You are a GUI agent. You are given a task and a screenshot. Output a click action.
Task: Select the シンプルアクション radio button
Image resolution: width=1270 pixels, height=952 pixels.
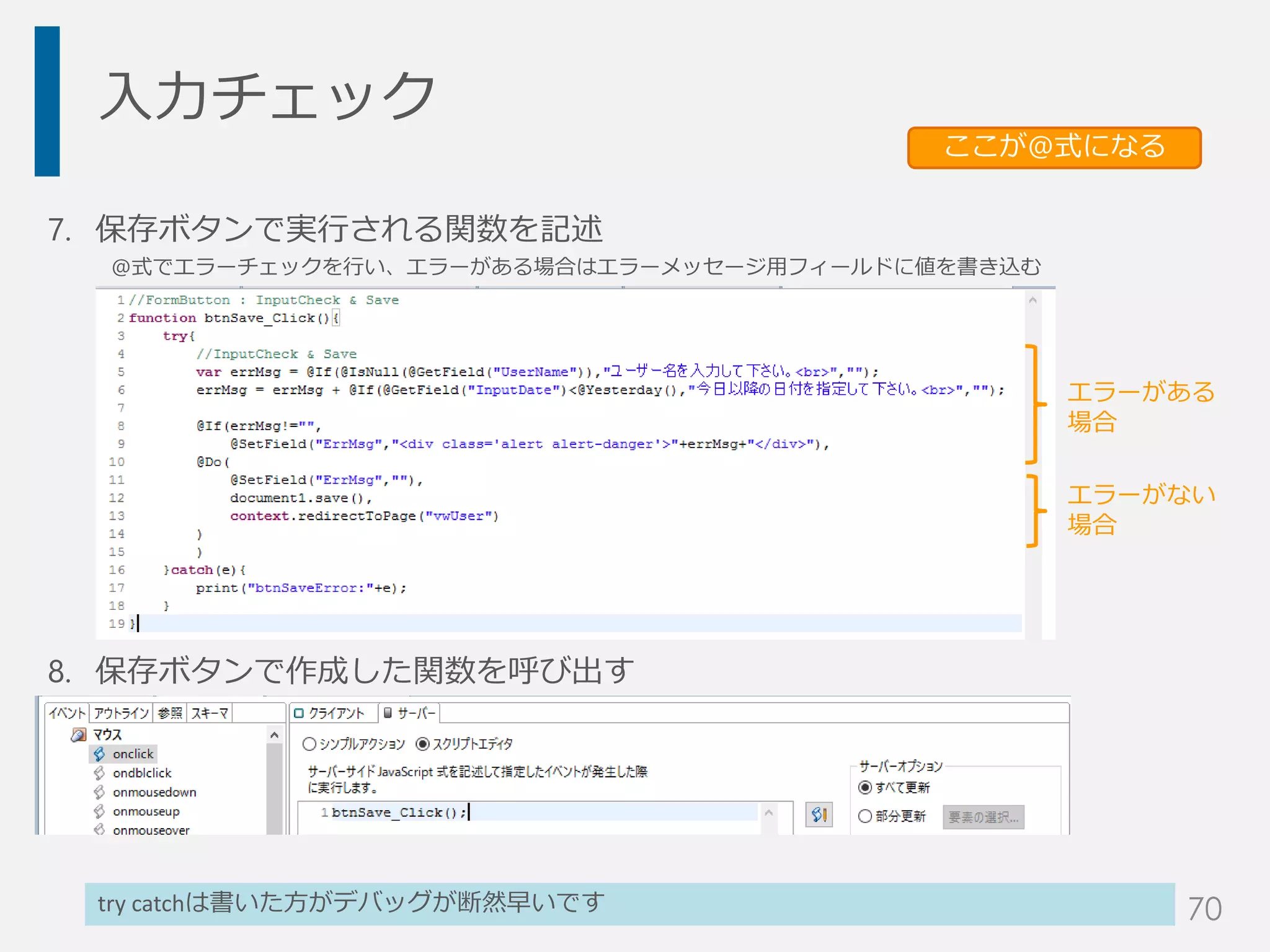point(309,744)
